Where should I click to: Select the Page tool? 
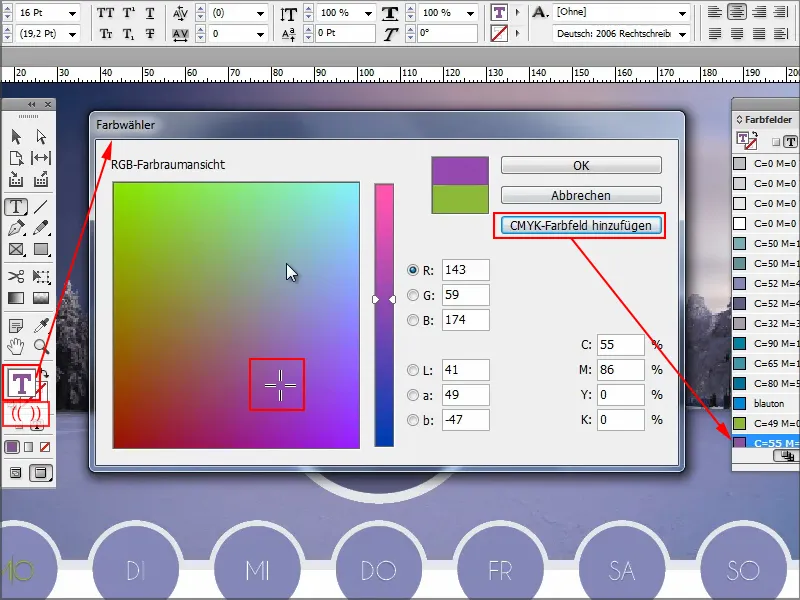coord(16,158)
